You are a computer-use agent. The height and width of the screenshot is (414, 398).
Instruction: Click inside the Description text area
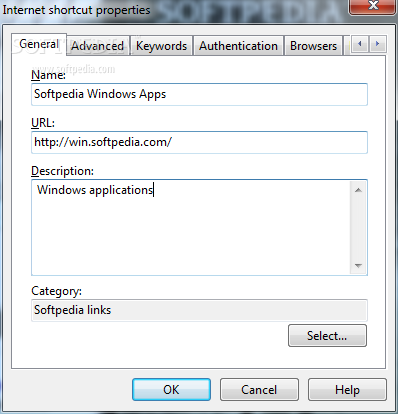pos(191,227)
